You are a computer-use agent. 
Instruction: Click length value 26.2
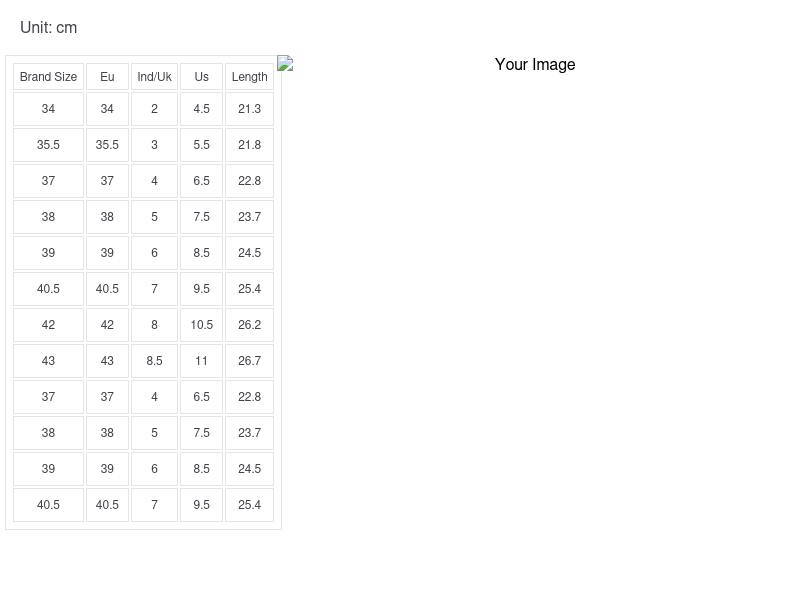(x=249, y=325)
